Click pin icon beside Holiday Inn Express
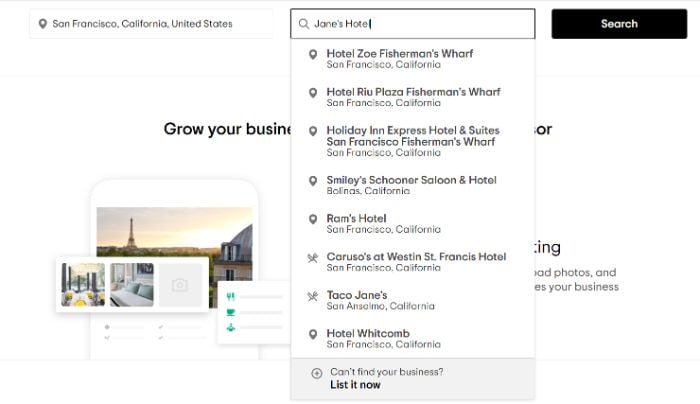700x404 pixels. pyautogui.click(x=313, y=131)
